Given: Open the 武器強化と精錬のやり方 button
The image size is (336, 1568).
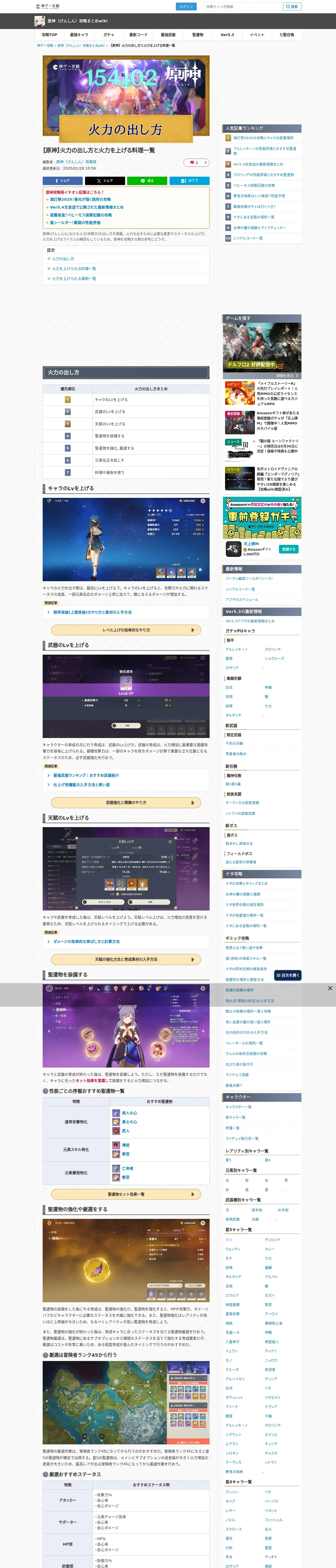Looking at the screenshot, I should point(126,802).
